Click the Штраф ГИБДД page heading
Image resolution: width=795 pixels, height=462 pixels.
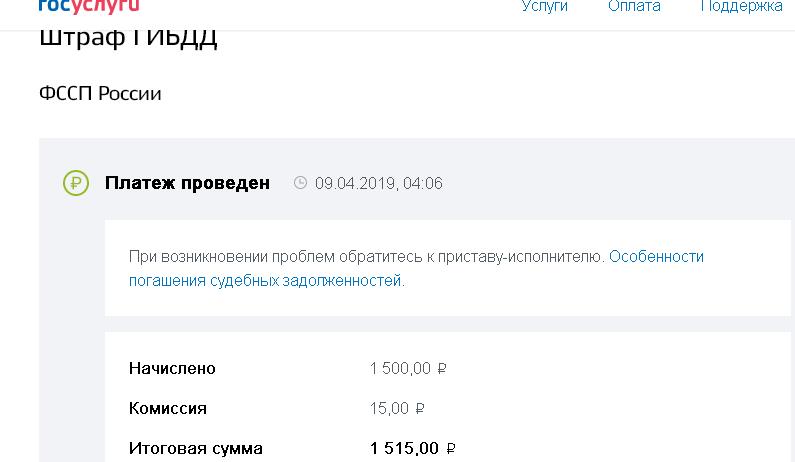click(x=128, y=38)
